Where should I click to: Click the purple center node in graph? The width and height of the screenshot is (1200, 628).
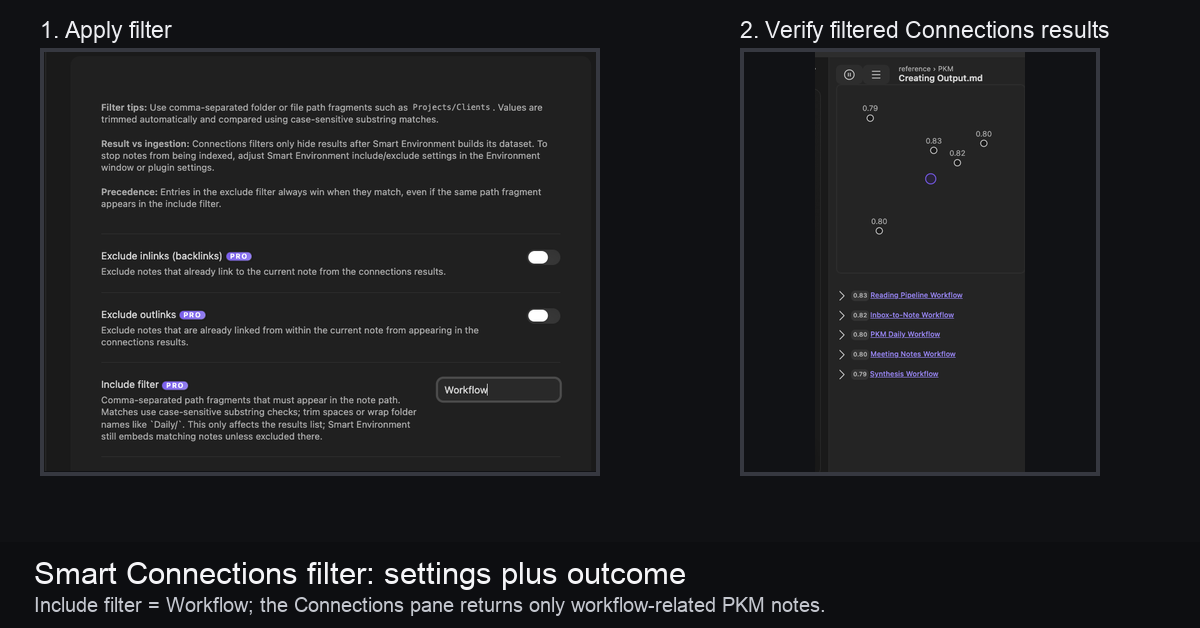pyautogui.click(x=931, y=179)
